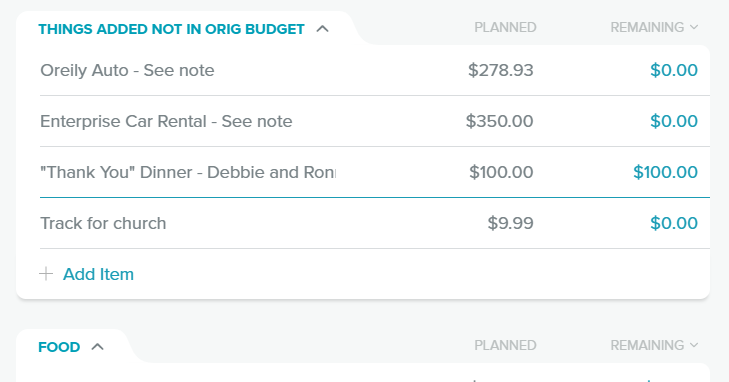
Task: Edit the "Thank You" Dinner item name
Action: [188, 172]
